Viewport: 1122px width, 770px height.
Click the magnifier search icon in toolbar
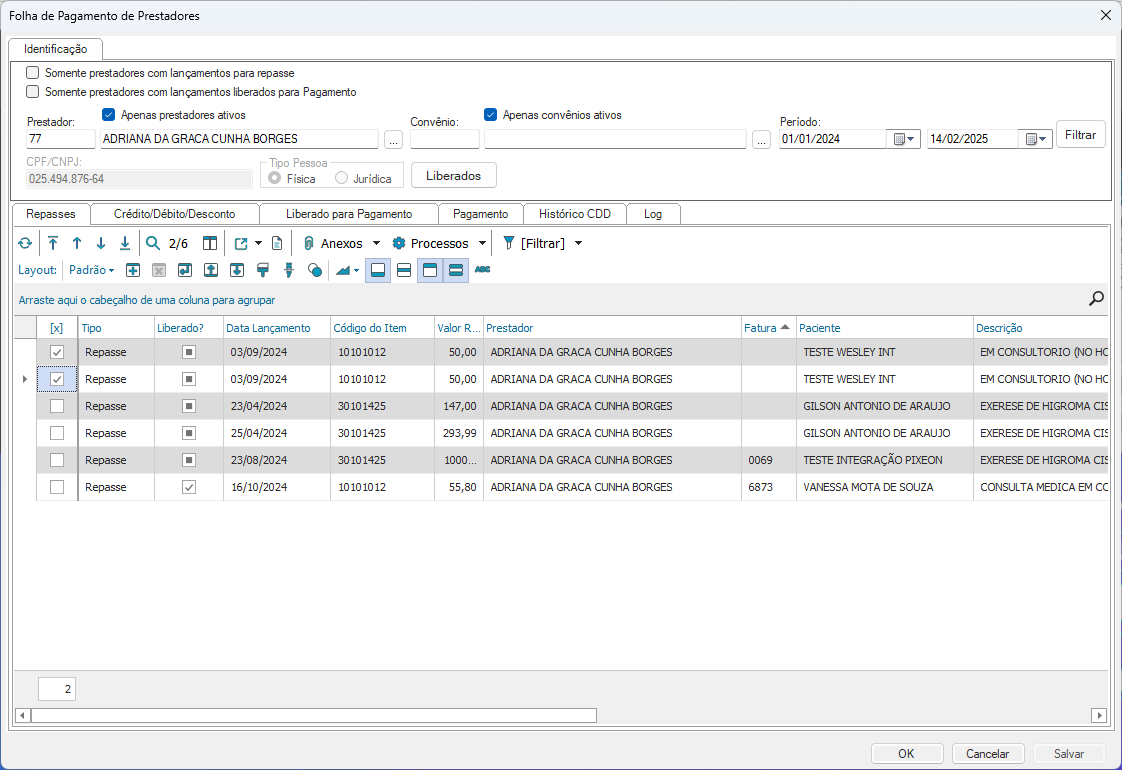pos(153,243)
